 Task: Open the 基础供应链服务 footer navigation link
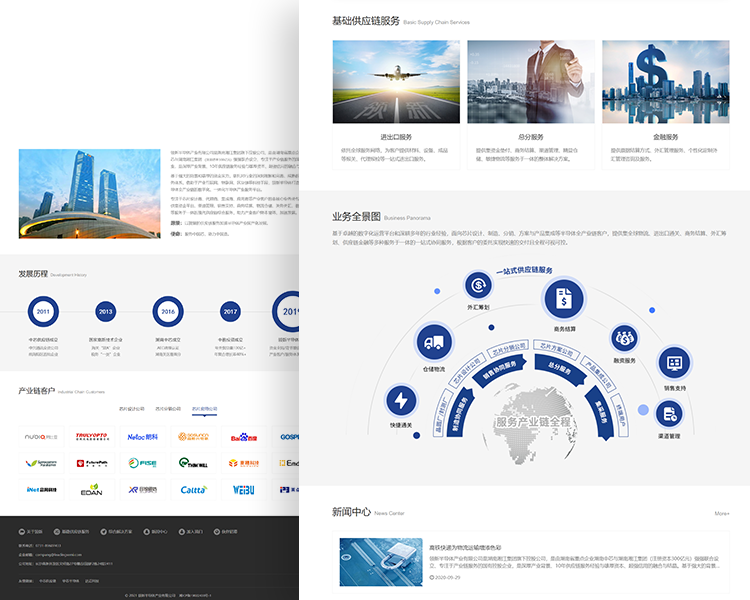(71, 532)
